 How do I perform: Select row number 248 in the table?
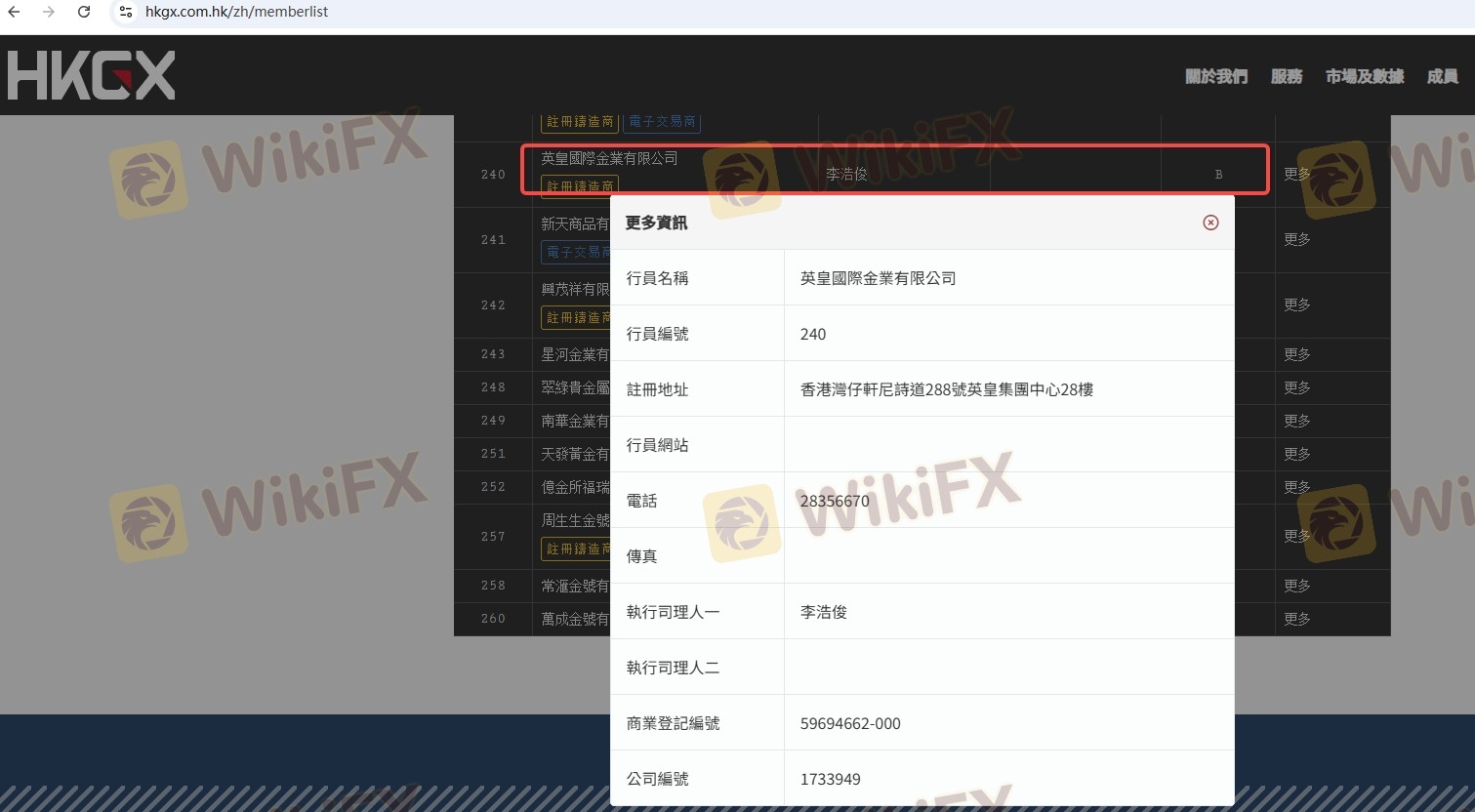(493, 387)
